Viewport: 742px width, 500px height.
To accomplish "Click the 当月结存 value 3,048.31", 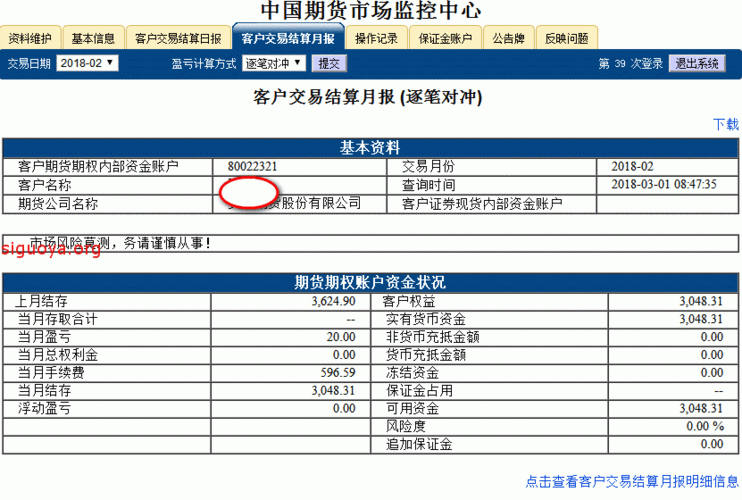I will point(333,391).
